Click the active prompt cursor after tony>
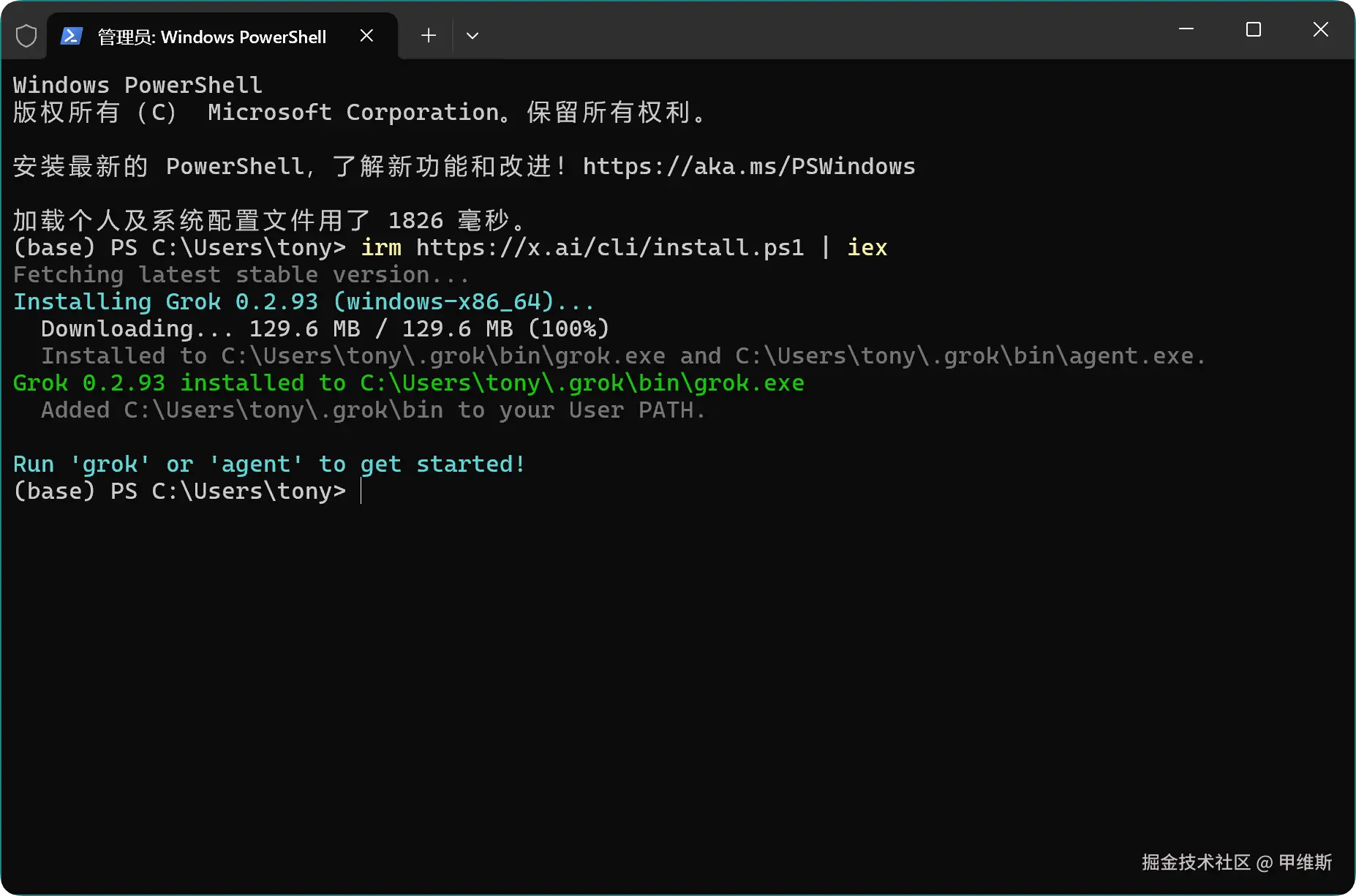Viewport: 1356px width, 896px height. [361, 492]
